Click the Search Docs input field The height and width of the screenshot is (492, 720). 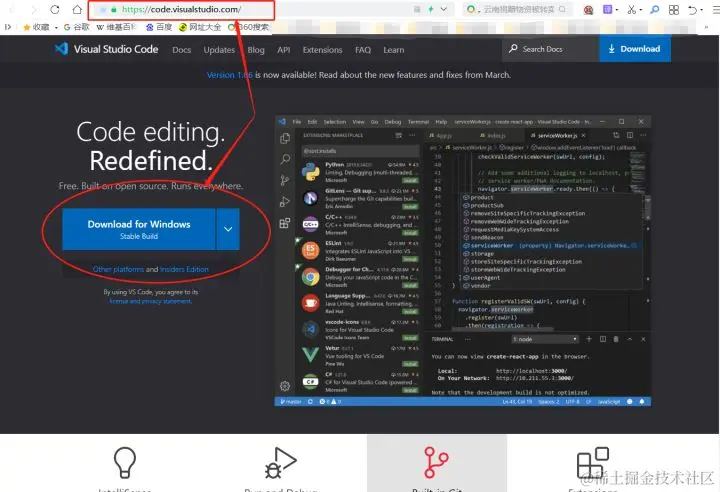[x=551, y=49]
